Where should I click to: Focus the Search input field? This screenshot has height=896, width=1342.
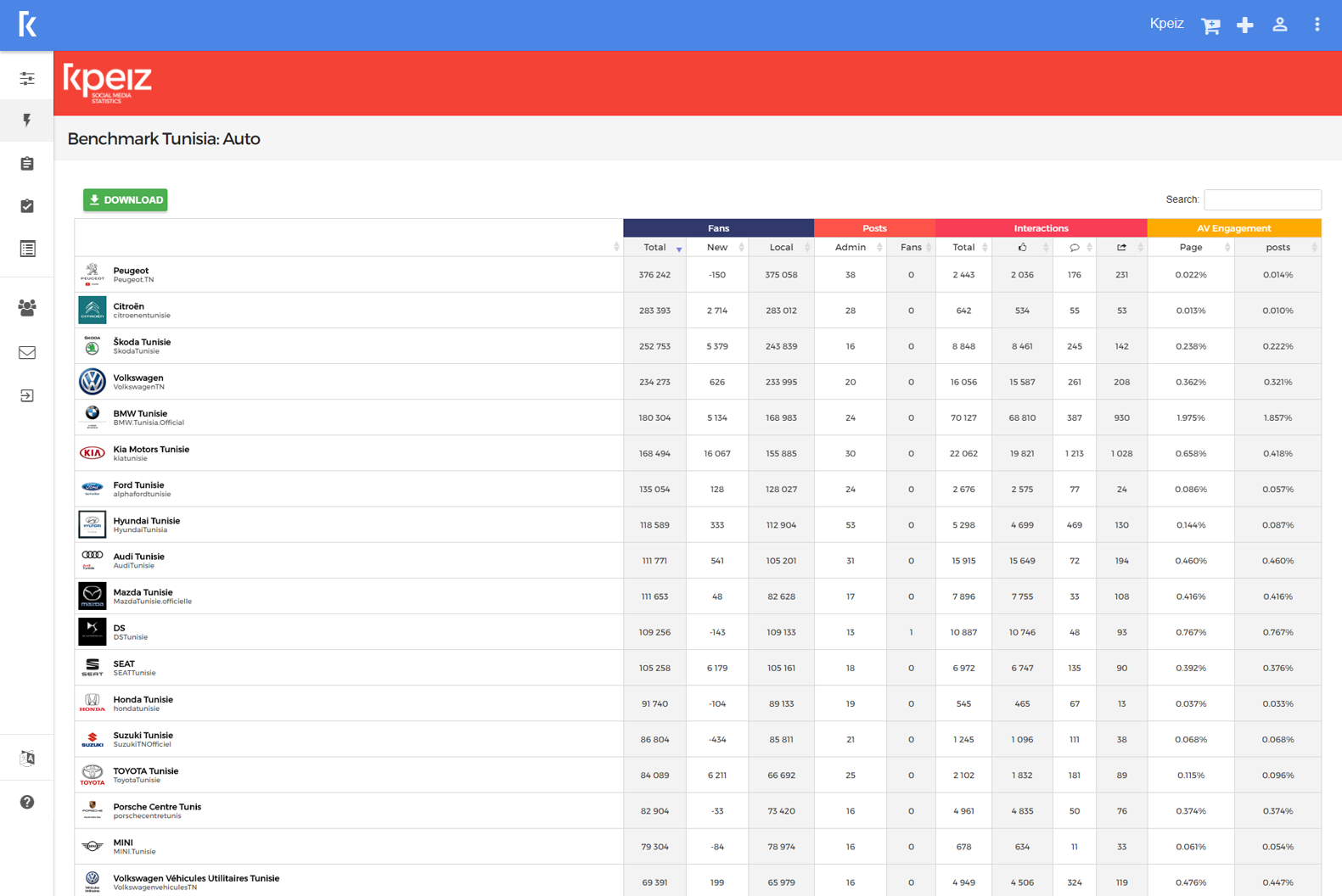(x=1262, y=199)
